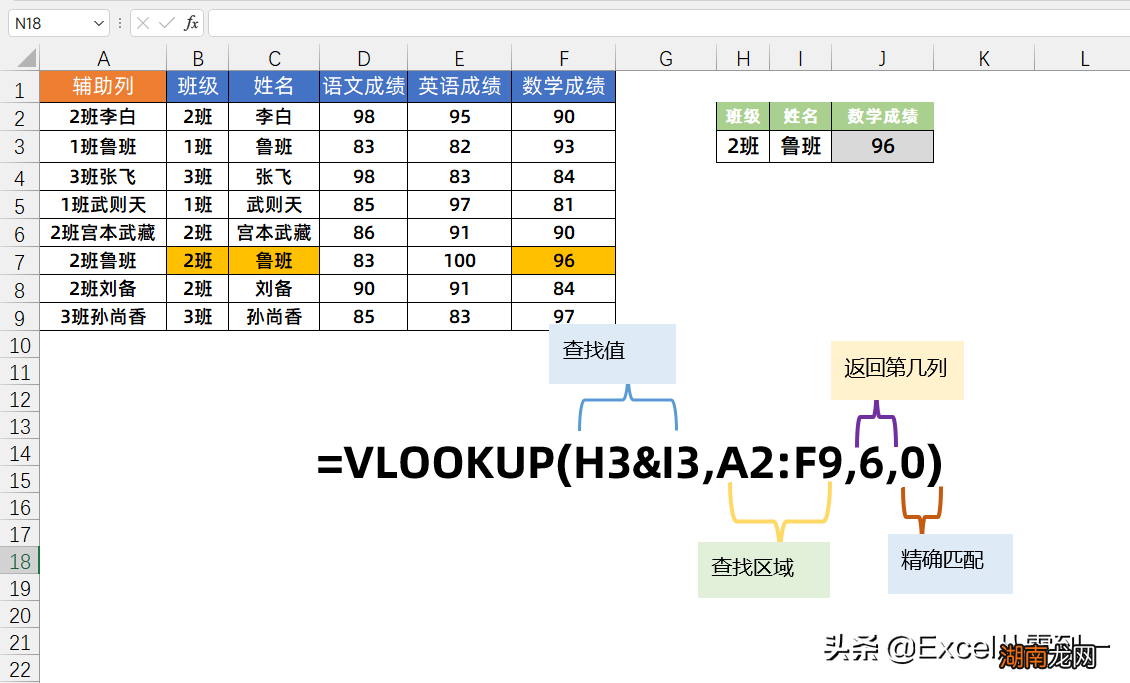
Task: Select column header J
Action: pyautogui.click(x=882, y=57)
